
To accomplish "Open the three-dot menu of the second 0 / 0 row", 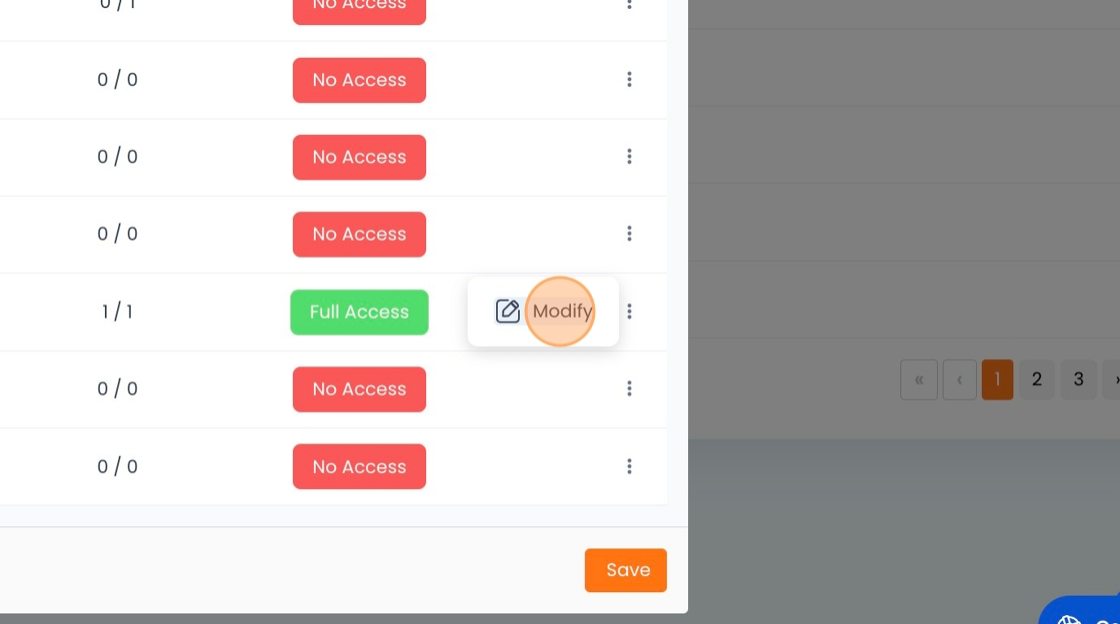I will click(629, 156).
